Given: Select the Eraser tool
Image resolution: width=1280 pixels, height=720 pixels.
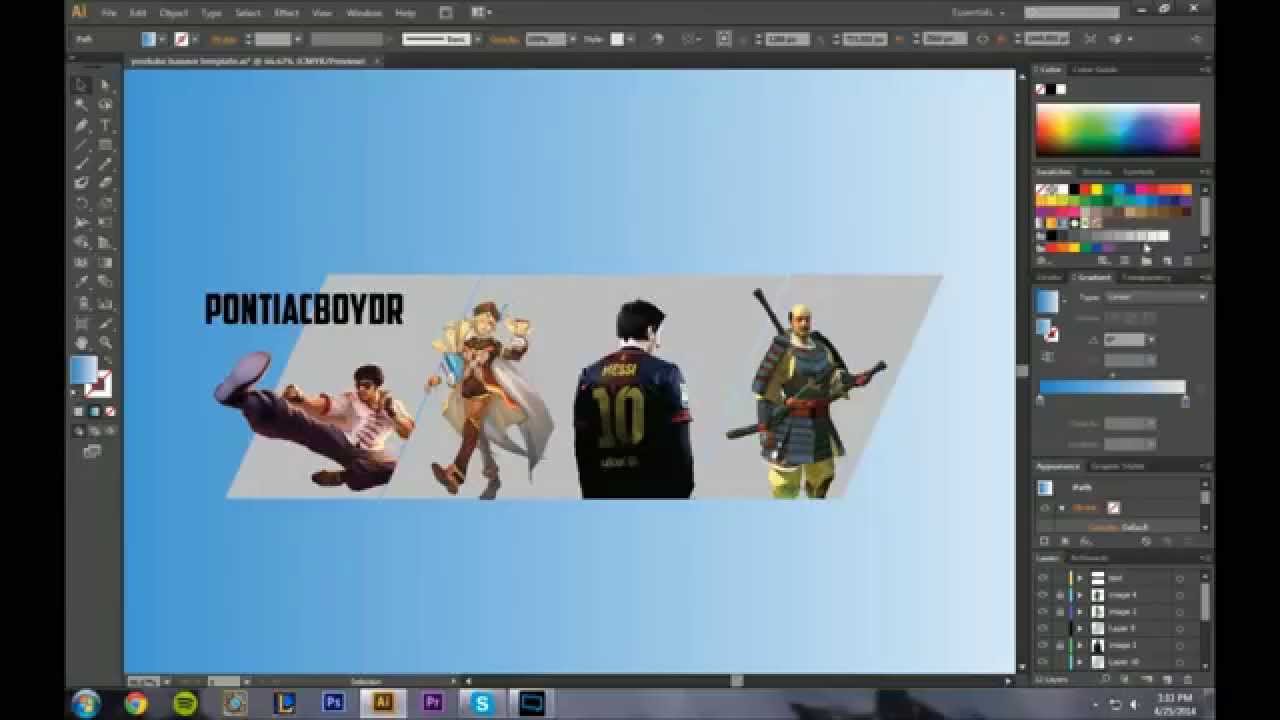Looking at the screenshot, I should (x=105, y=184).
